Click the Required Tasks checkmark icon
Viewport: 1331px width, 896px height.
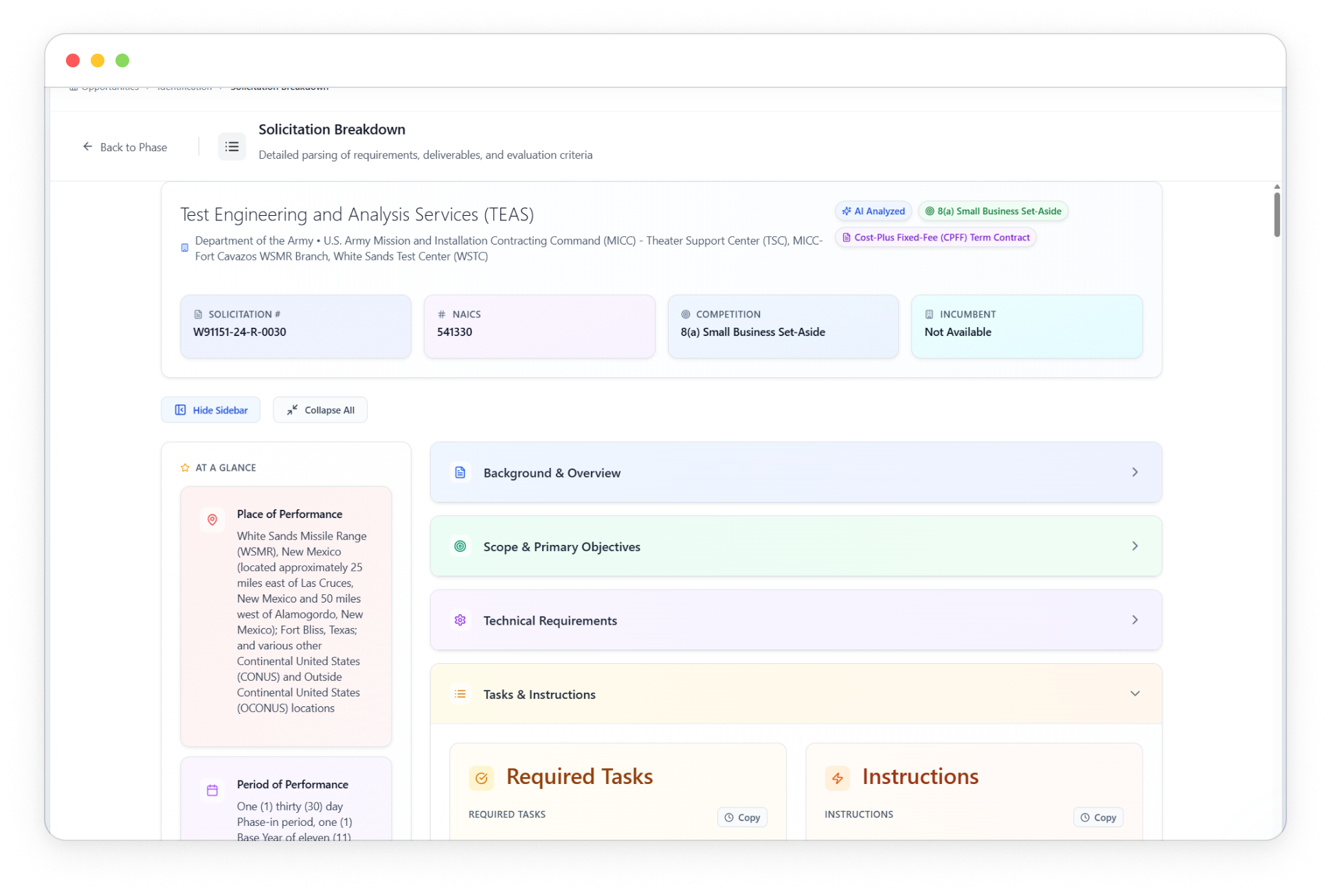click(x=482, y=778)
